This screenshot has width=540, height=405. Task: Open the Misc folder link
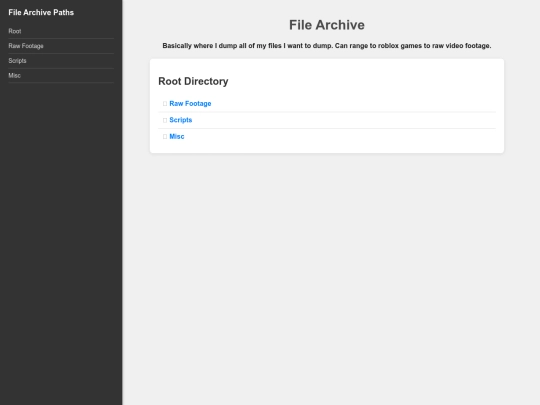pos(177,136)
